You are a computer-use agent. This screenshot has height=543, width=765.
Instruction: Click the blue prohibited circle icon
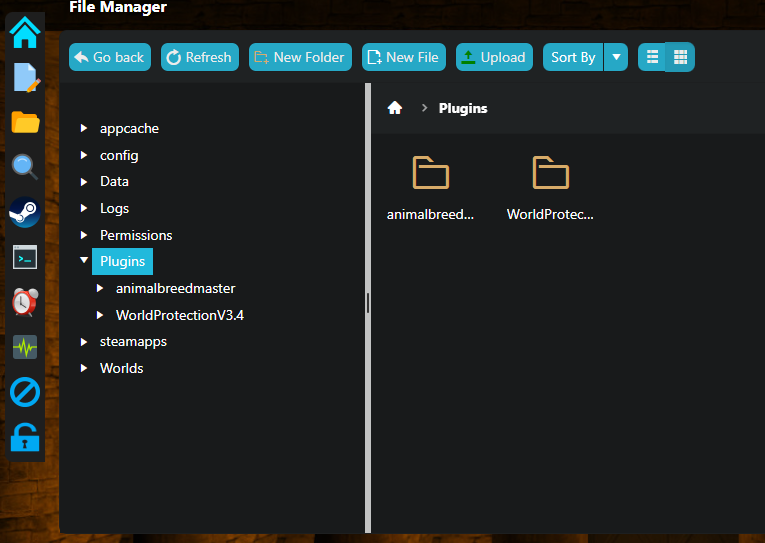[x=24, y=392]
